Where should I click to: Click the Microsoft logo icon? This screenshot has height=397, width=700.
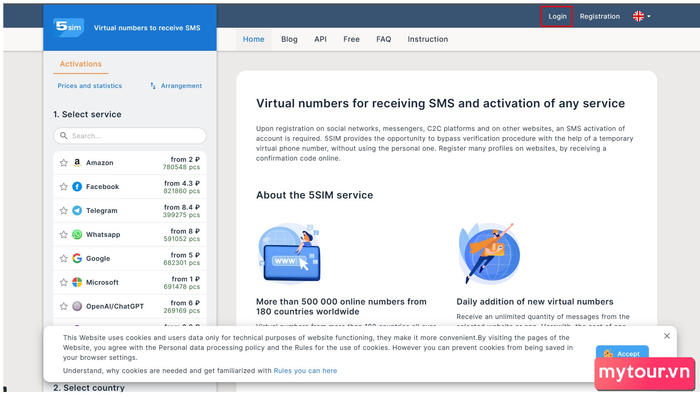[77, 282]
